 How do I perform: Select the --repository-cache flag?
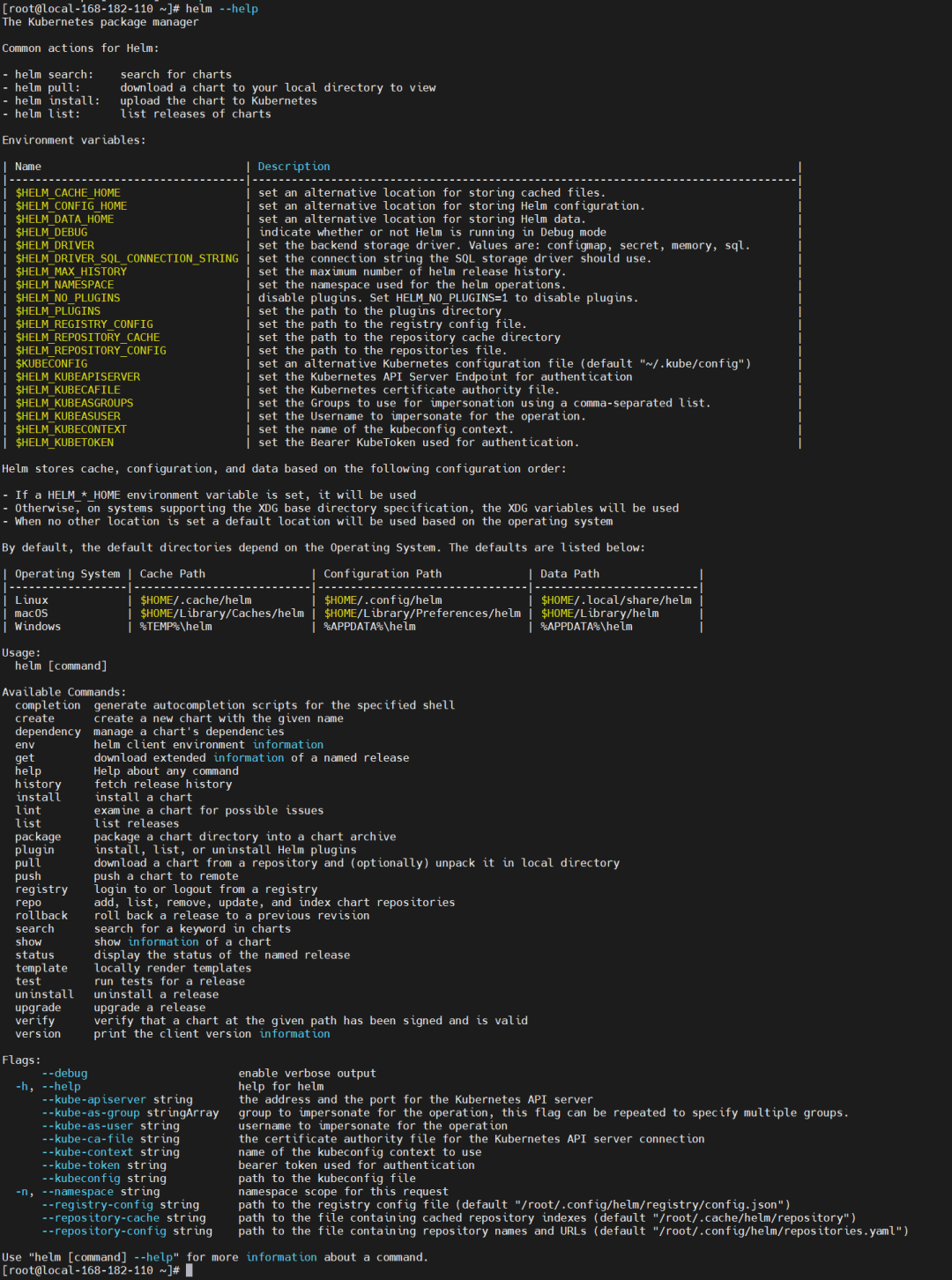[100, 1218]
